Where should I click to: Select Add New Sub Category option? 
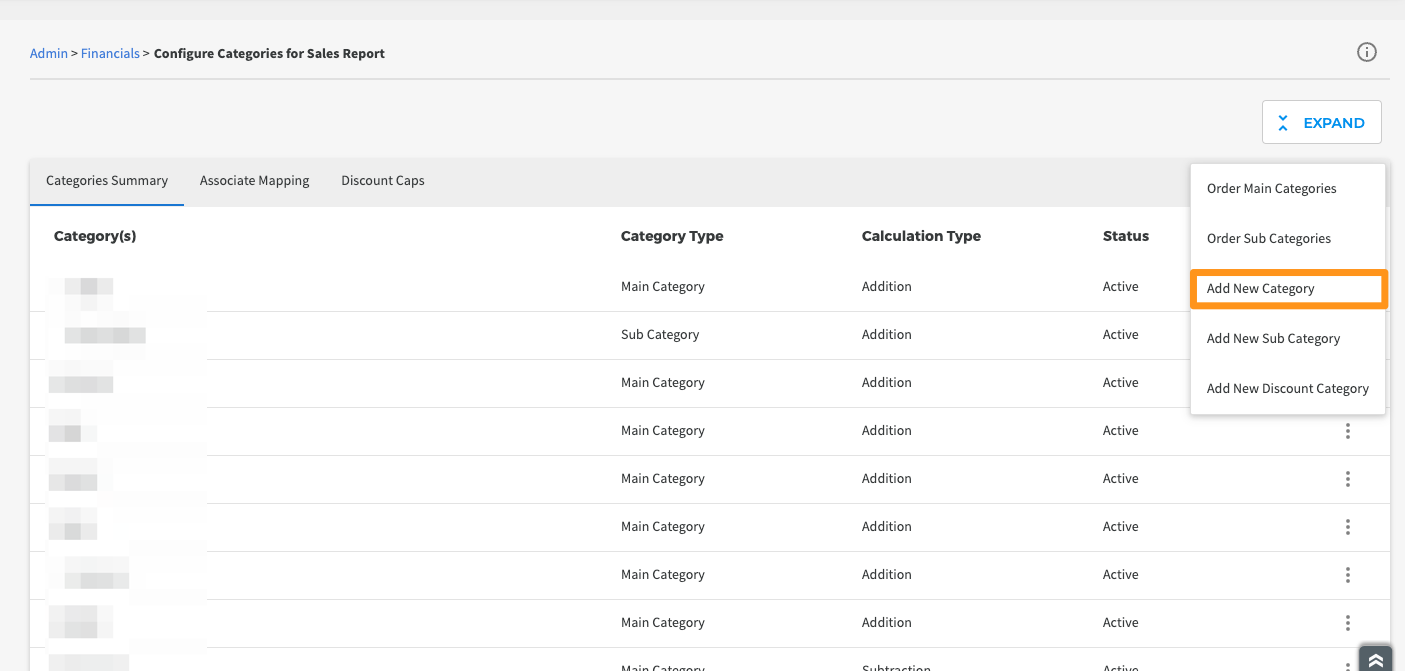pos(1287,338)
